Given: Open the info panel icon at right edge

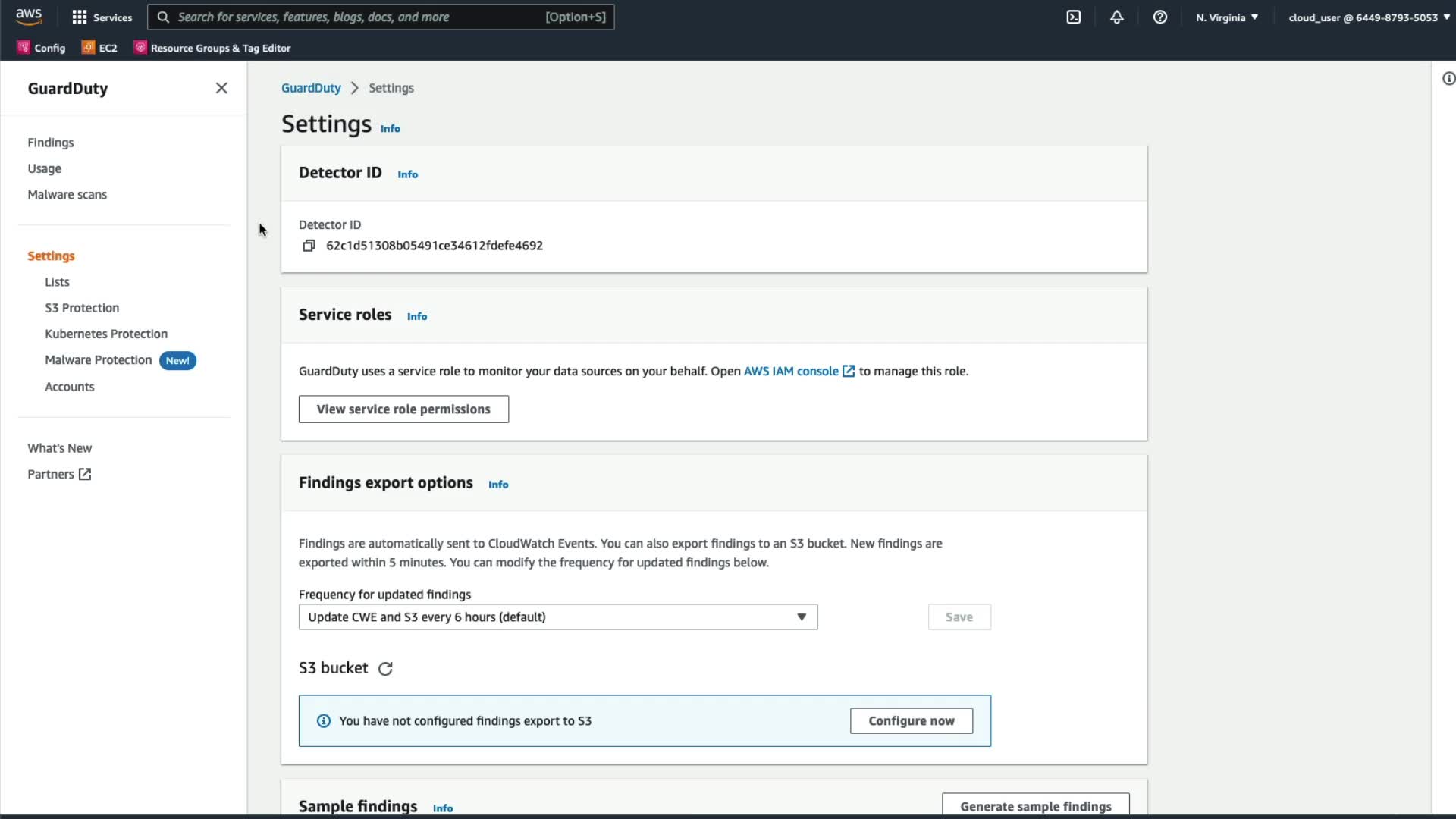Looking at the screenshot, I should [1448, 79].
